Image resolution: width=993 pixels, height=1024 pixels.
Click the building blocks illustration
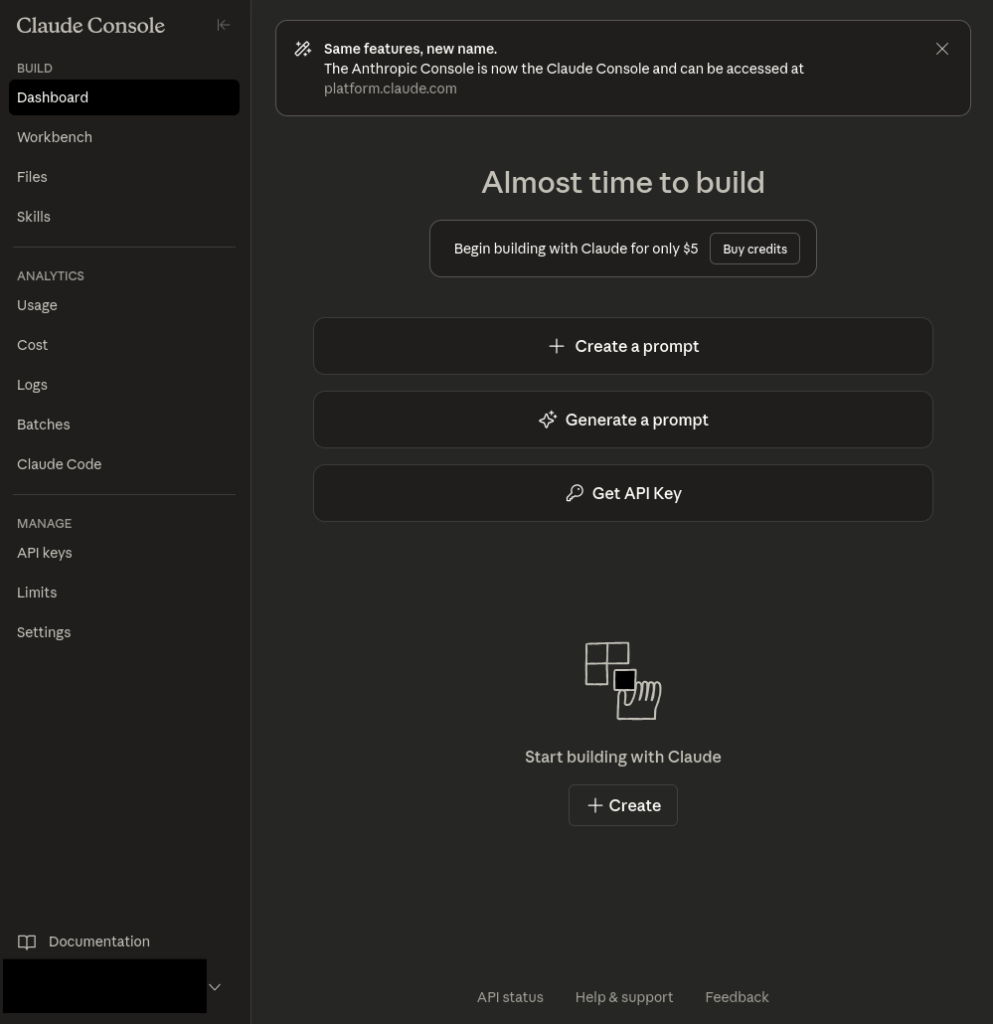click(623, 681)
